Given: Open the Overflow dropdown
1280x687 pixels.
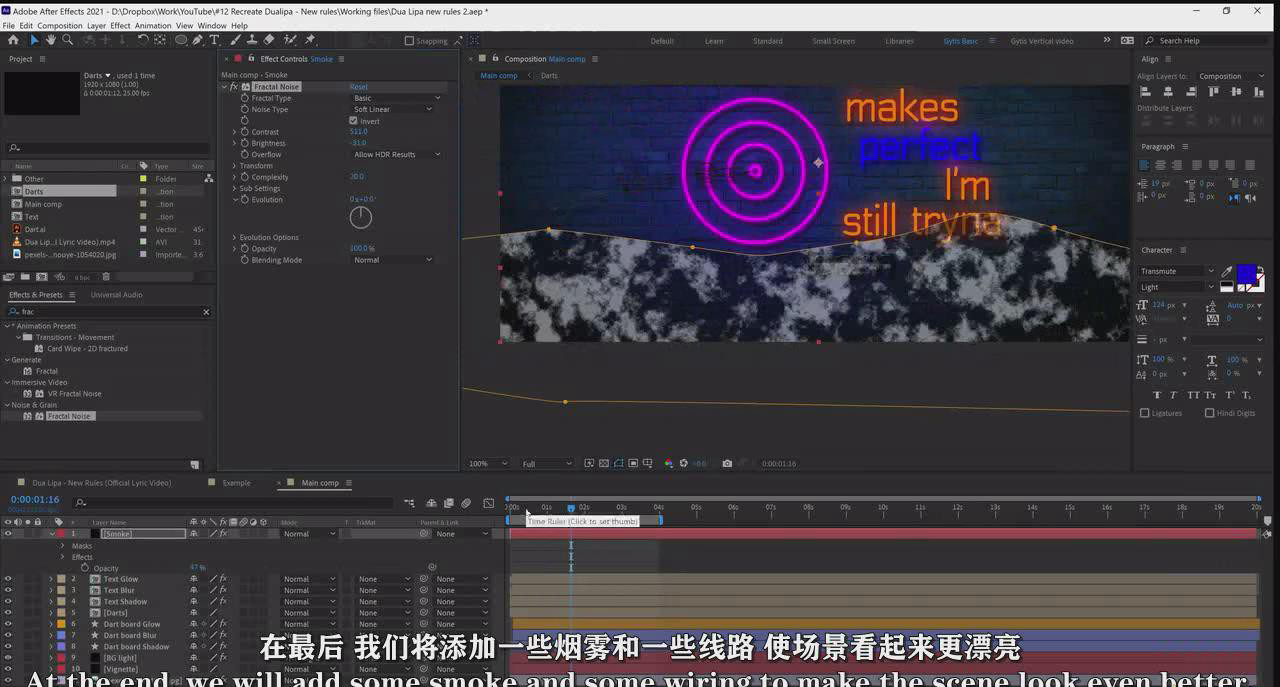Looking at the screenshot, I should coord(397,154).
